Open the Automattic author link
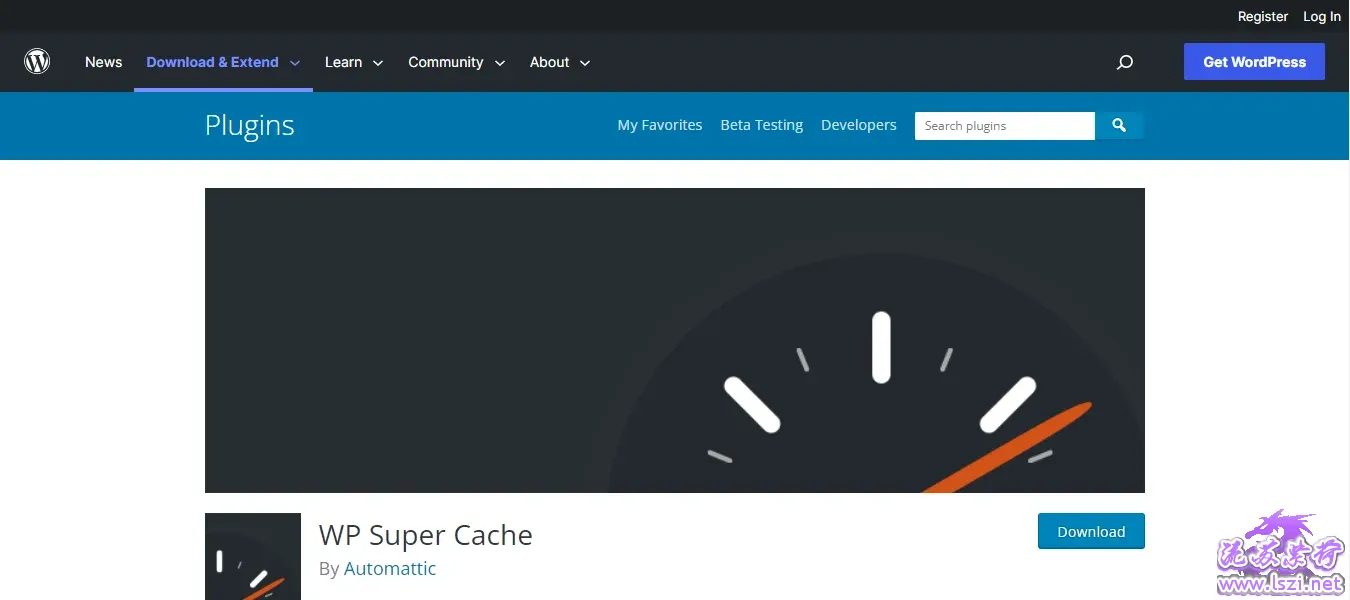Image resolution: width=1350 pixels, height=600 pixels. (x=390, y=568)
